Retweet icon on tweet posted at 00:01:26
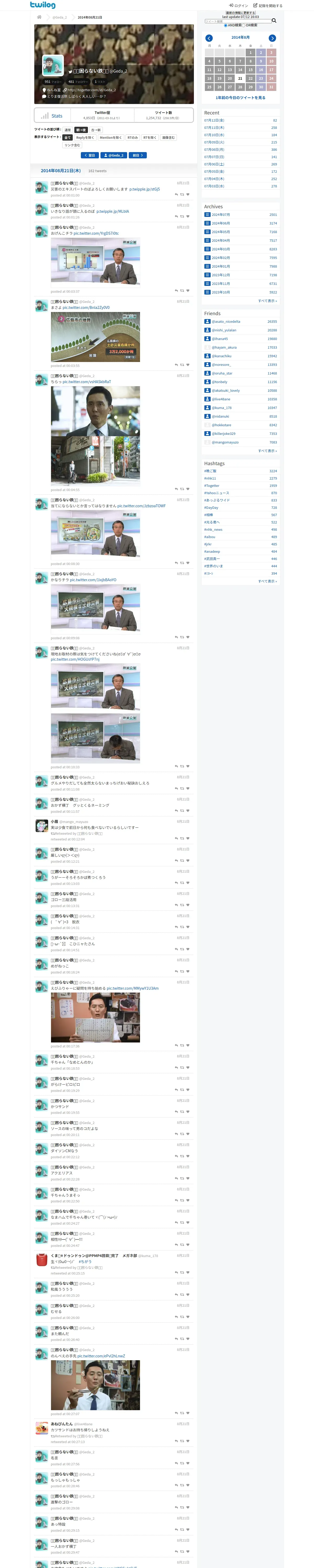Image resolution: width=314 pixels, height=1568 pixels. tap(182, 217)
